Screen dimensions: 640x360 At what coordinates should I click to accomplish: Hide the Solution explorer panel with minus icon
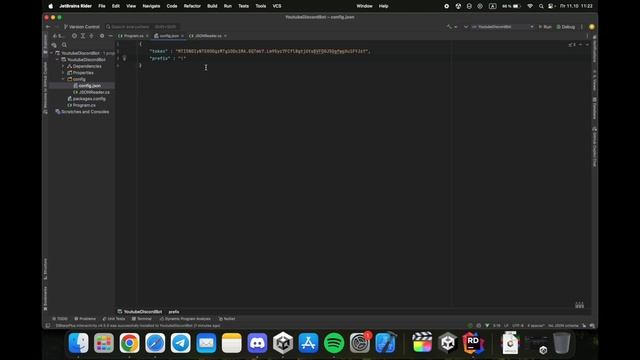[110, 36]
